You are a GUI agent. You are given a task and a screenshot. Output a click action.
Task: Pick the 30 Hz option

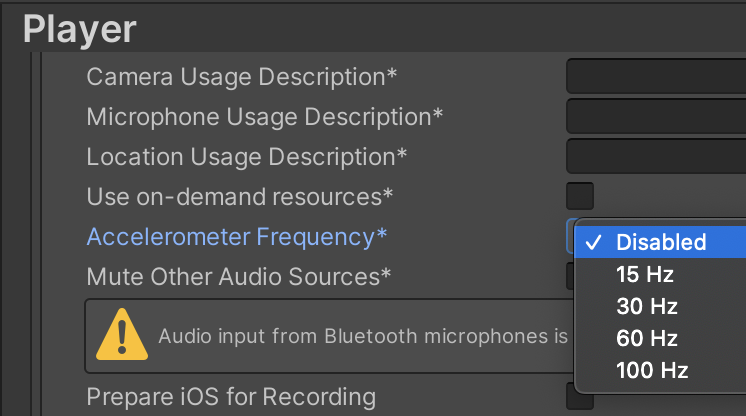[647, 306]
